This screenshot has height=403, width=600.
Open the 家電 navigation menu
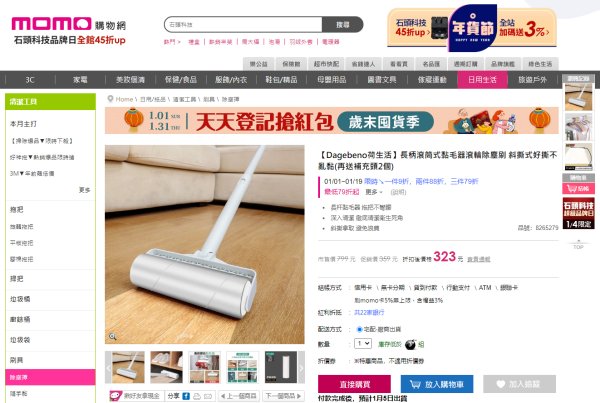80,80
